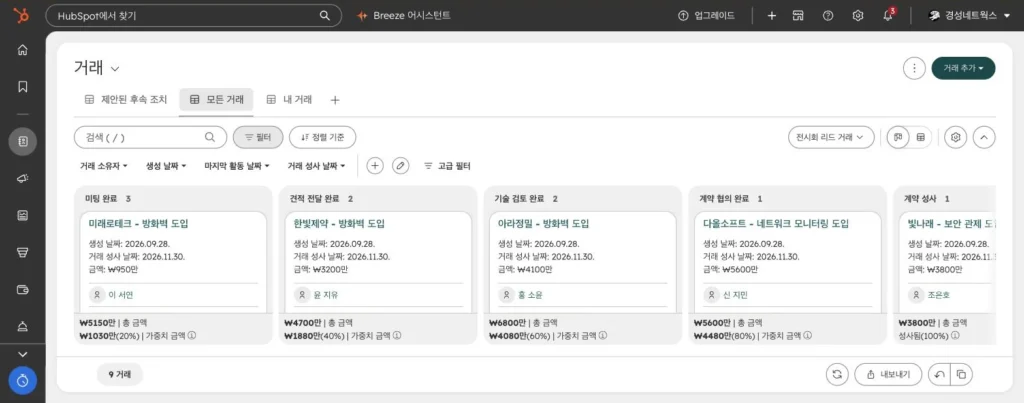Open deal 한빛제약 - 방화벽 도입
Screen dimensions: 1024x403
339,224
